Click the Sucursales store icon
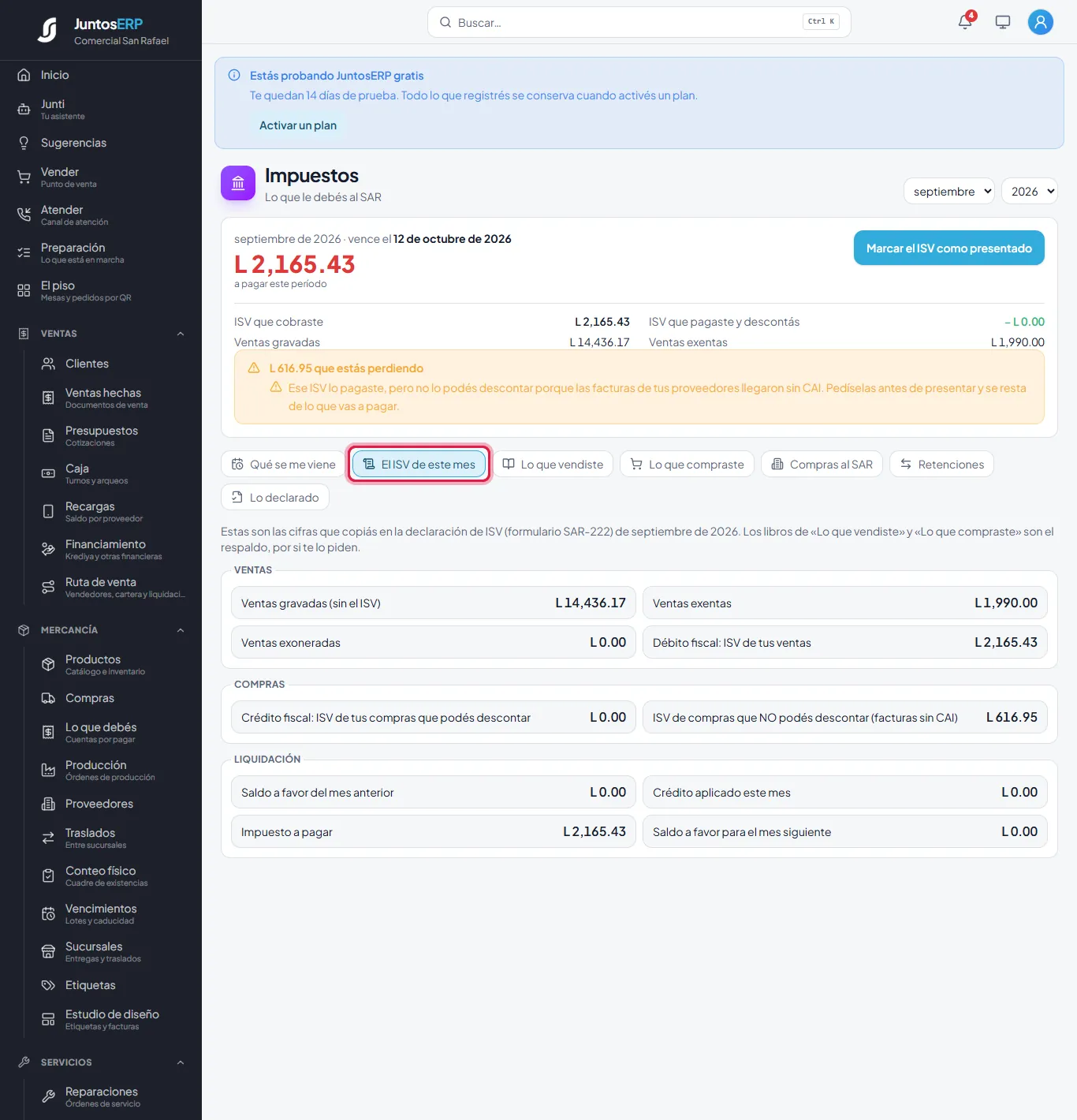1077x1120 pixels. (x=48, y=951)
